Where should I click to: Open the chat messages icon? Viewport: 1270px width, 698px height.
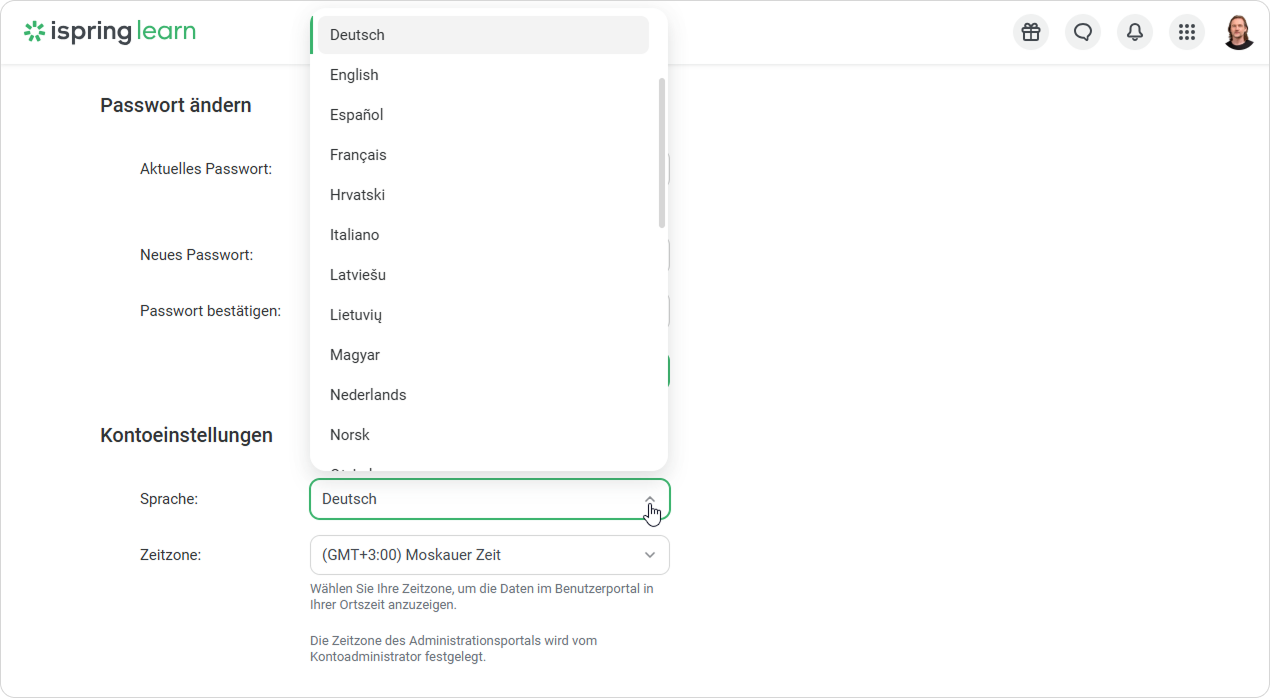point(1083,32)
